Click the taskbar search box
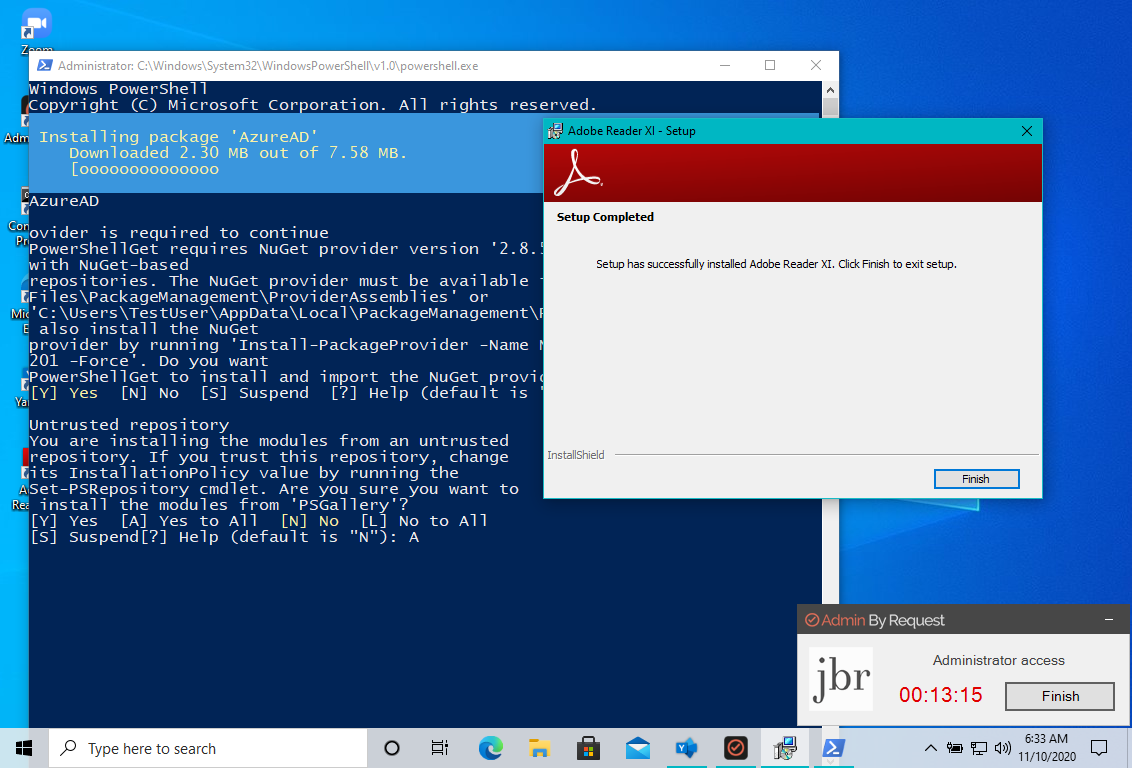This screenshot has width=1132, height=768. click(208, 749)
